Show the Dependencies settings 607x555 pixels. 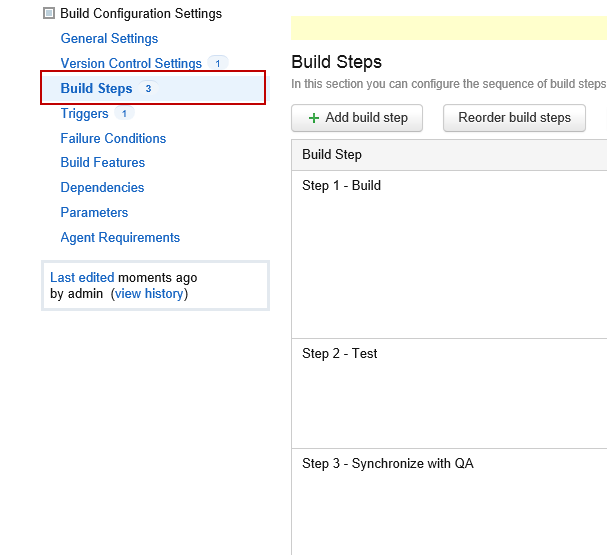[x=102, y=188]
